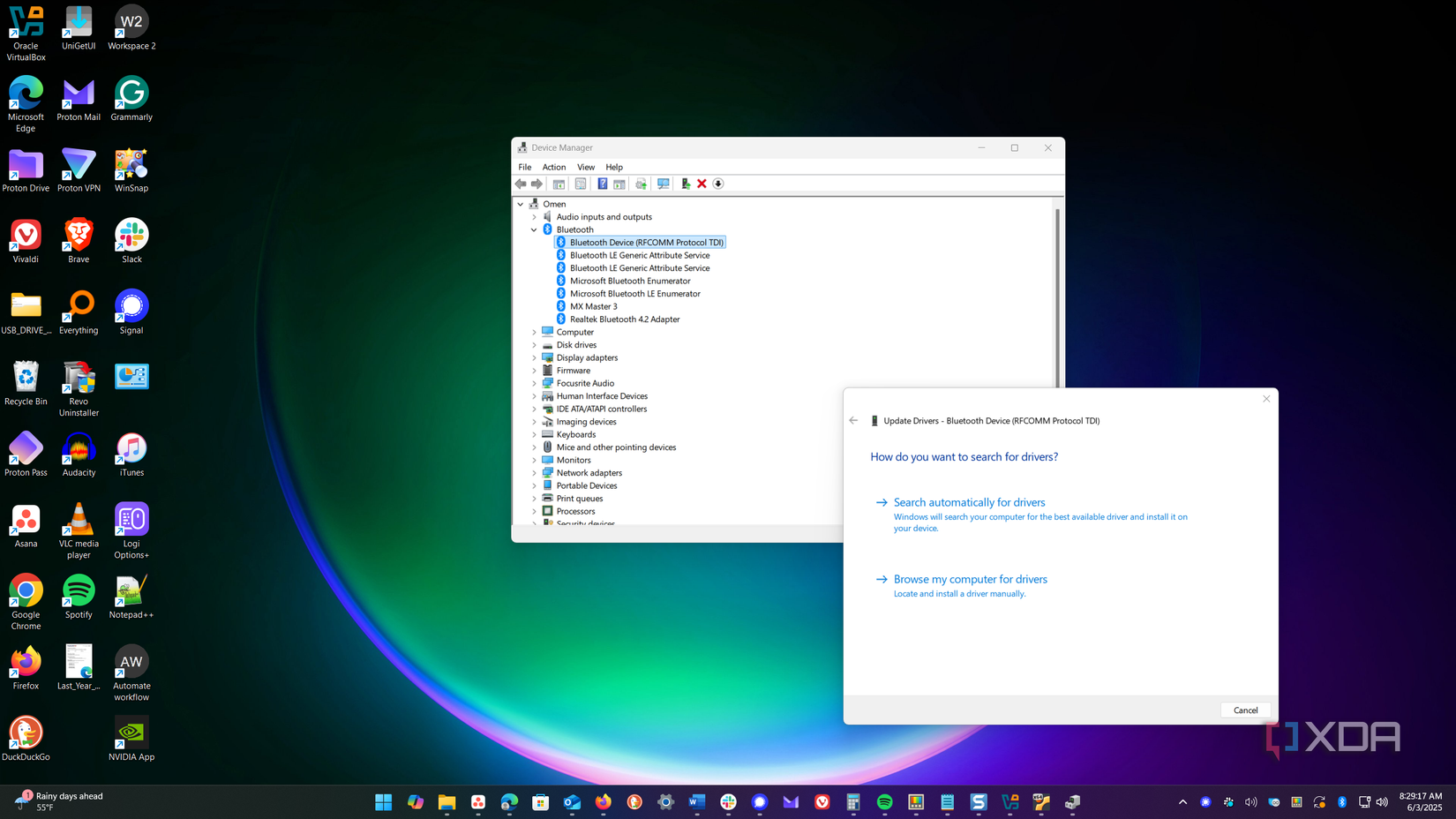The image size is (1456, 819).
Task: Toggle Show/Hide Console Tree toolbar icon
Action: (x=559, y=184)
